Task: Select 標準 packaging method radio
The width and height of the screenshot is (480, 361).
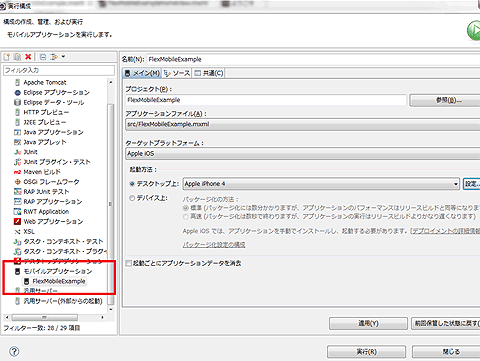Action: click(x=186, y=208)
